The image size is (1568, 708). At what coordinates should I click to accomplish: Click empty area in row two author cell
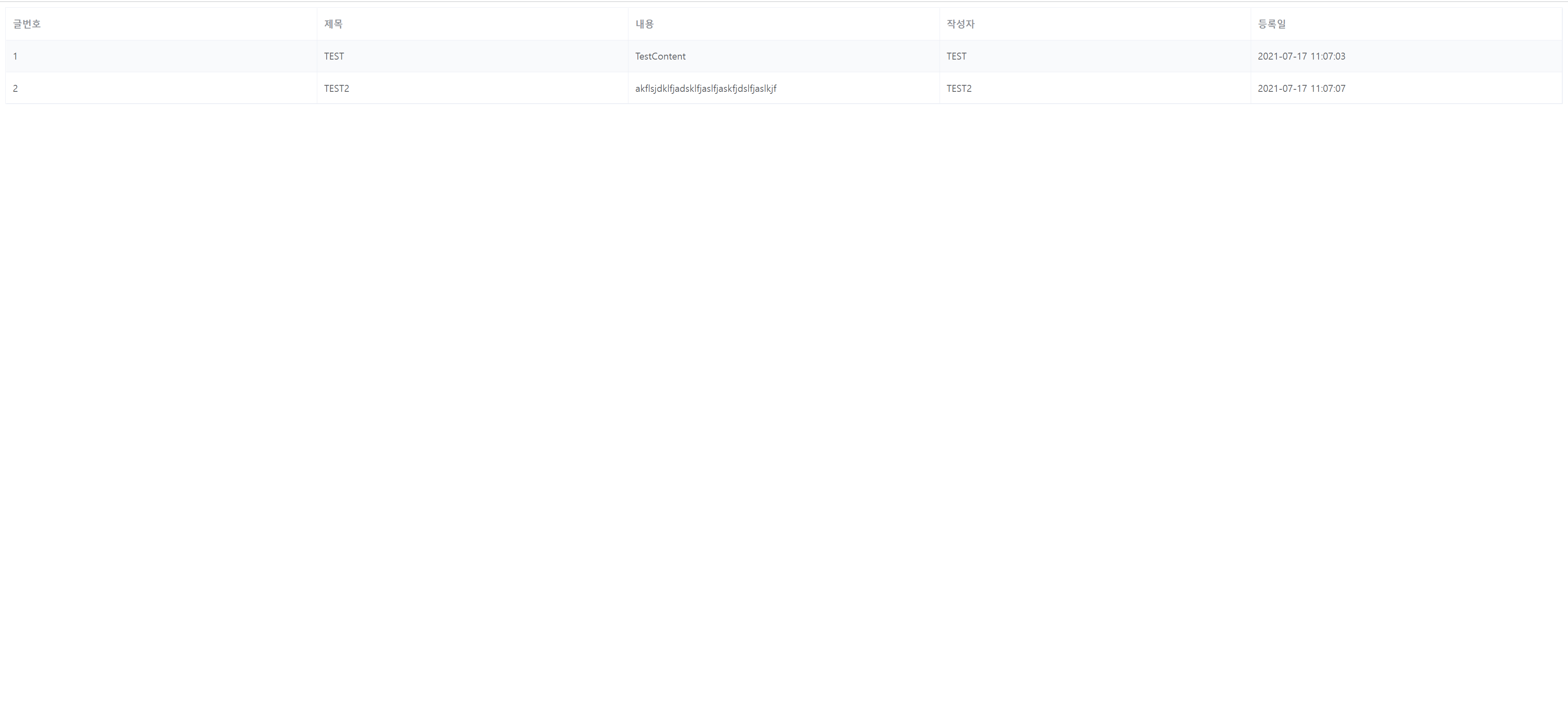1108,89
